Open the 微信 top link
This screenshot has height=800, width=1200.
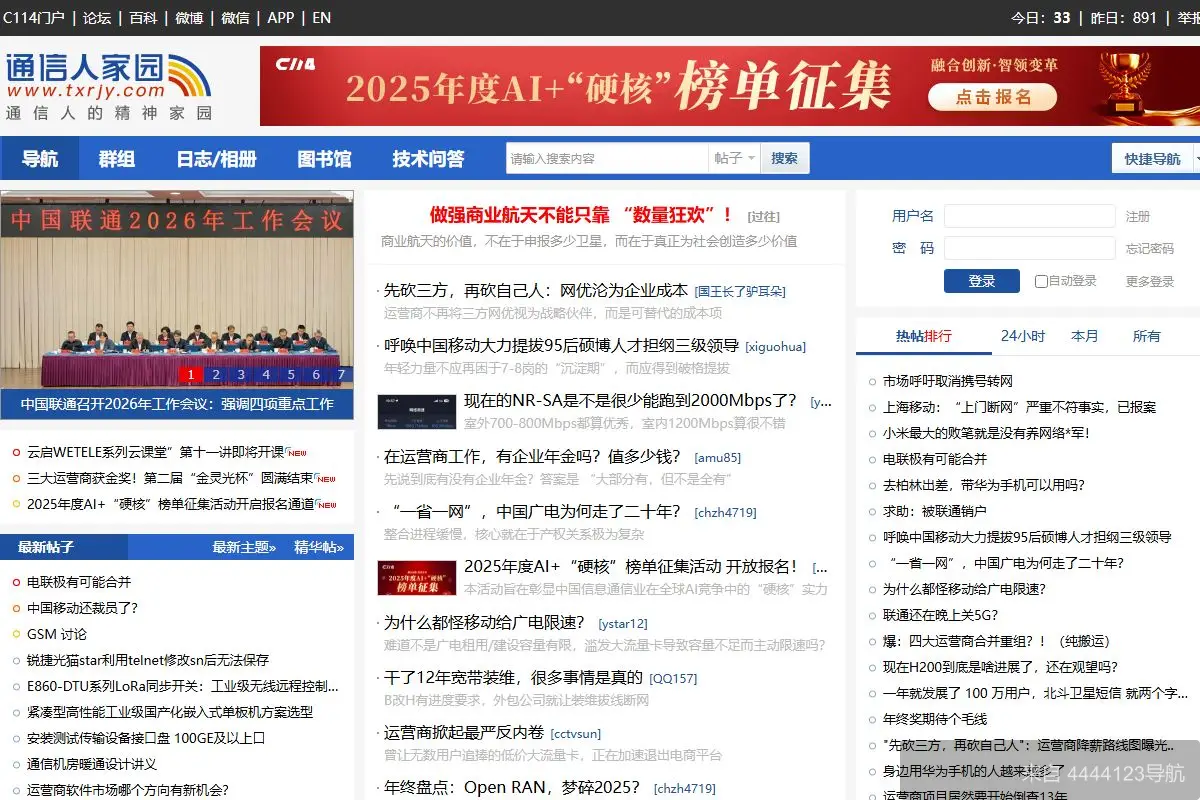235,17
